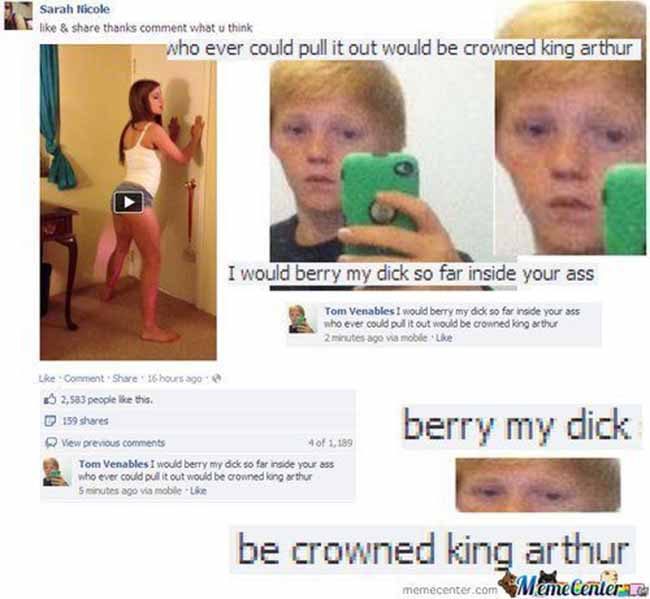This screenshot has height=599, width=650.
Task: Open the Sarah Nicole profile link
Action: pos(75,10)
